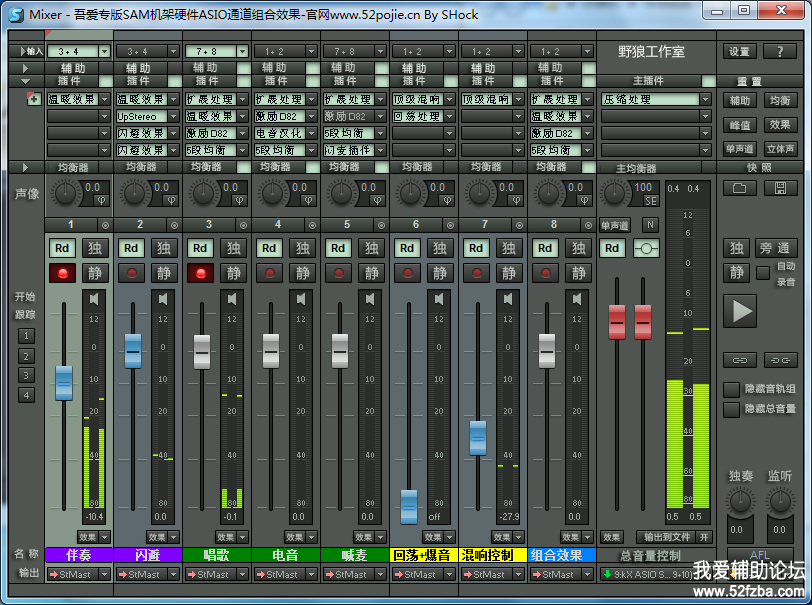
Task: Collapse the 插件 section triangle
Action: click(26, 80)
